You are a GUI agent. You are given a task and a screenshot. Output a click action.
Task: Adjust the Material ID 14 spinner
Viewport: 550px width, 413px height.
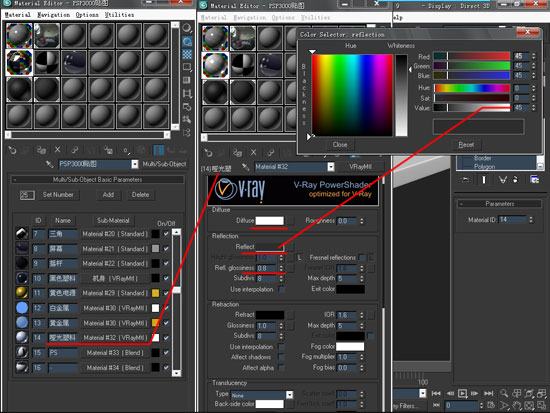(x=531, y=220)
